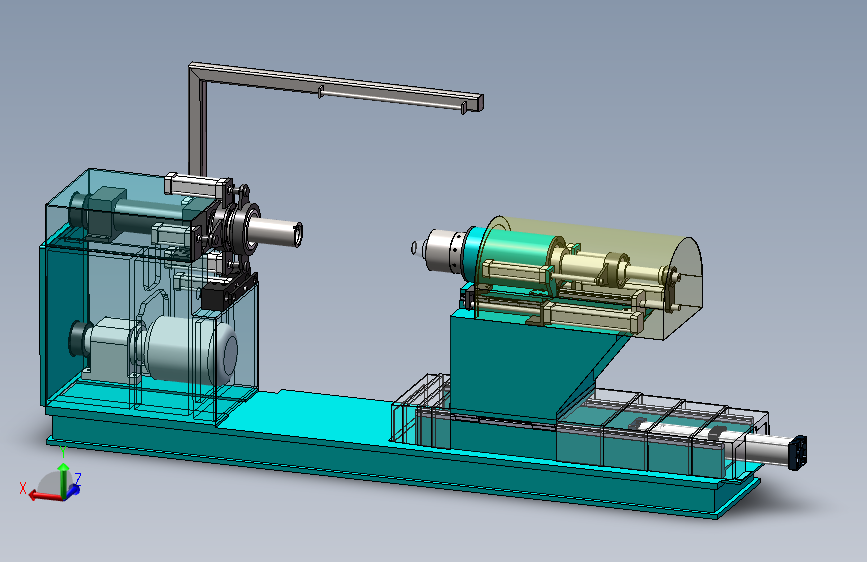Select the dark end cap of the right actuator
The width and height of the screenshot is (867, 562).
point(797,452)
